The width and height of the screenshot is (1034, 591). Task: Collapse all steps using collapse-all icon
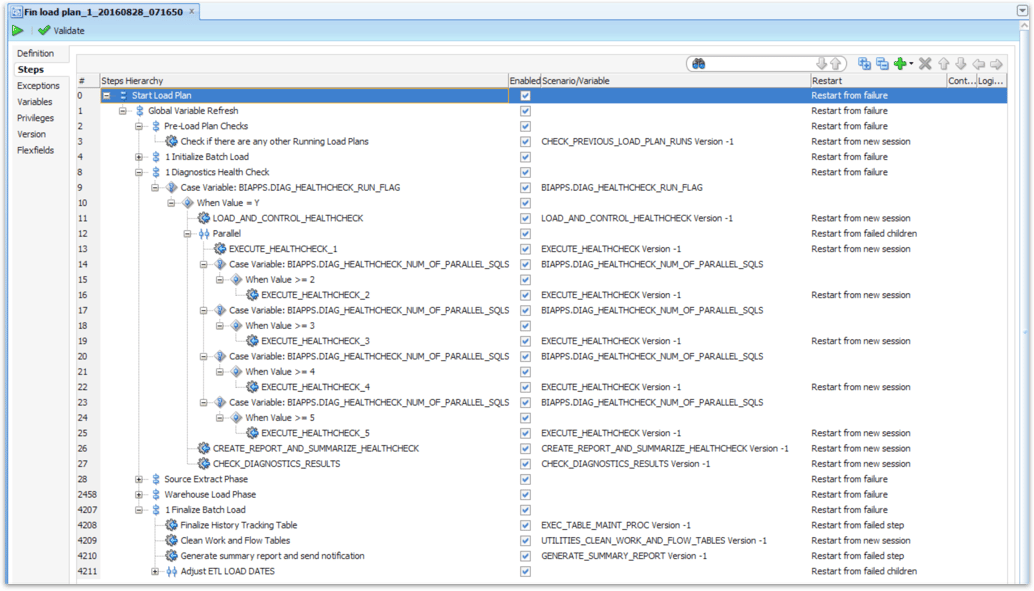881,63
